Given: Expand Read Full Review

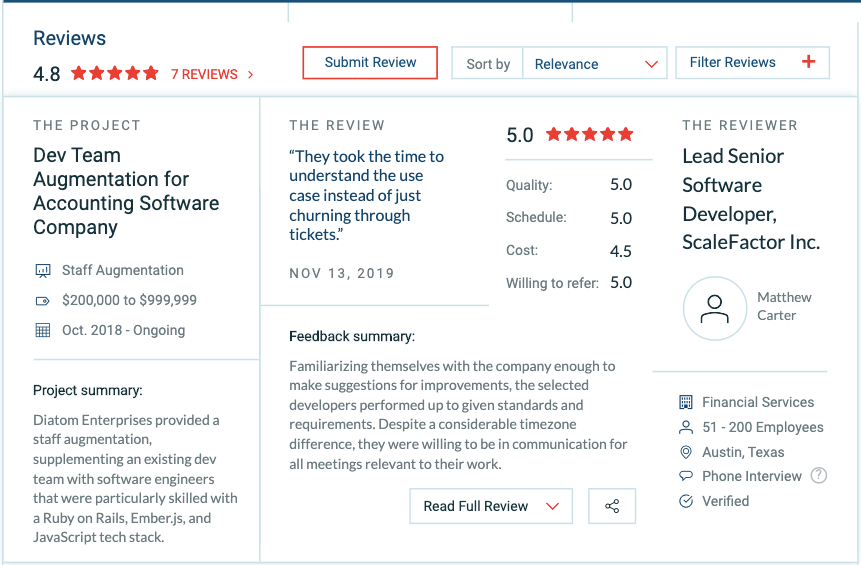Looking at the screenshot, I should pos(491,506).
